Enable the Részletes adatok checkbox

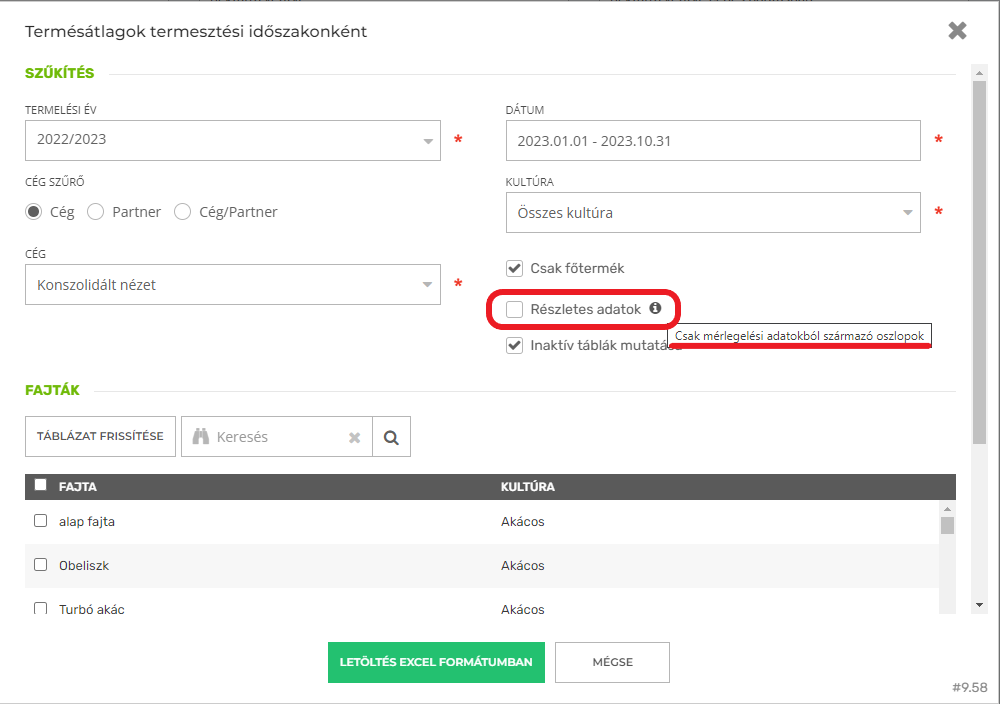tap(515, 310)
